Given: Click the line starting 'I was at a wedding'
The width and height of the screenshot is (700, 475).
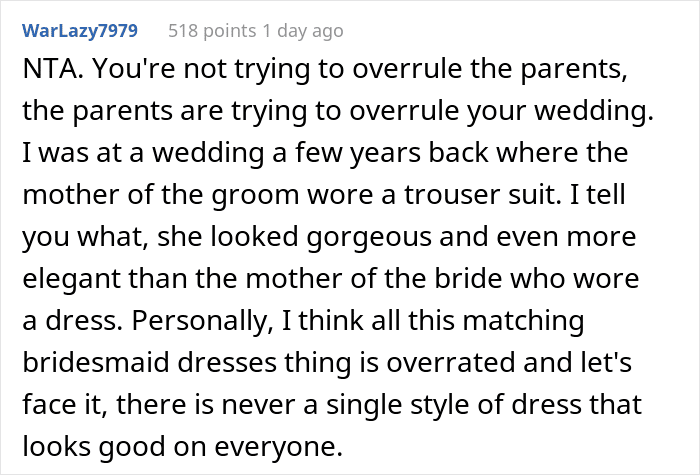Looking at the screenshot, I should (325, 153).
